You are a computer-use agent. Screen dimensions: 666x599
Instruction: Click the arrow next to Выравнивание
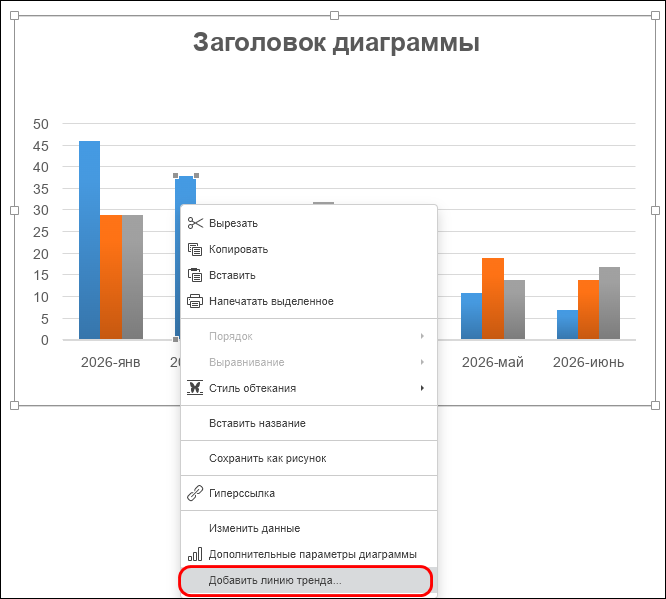pos(422,362)
